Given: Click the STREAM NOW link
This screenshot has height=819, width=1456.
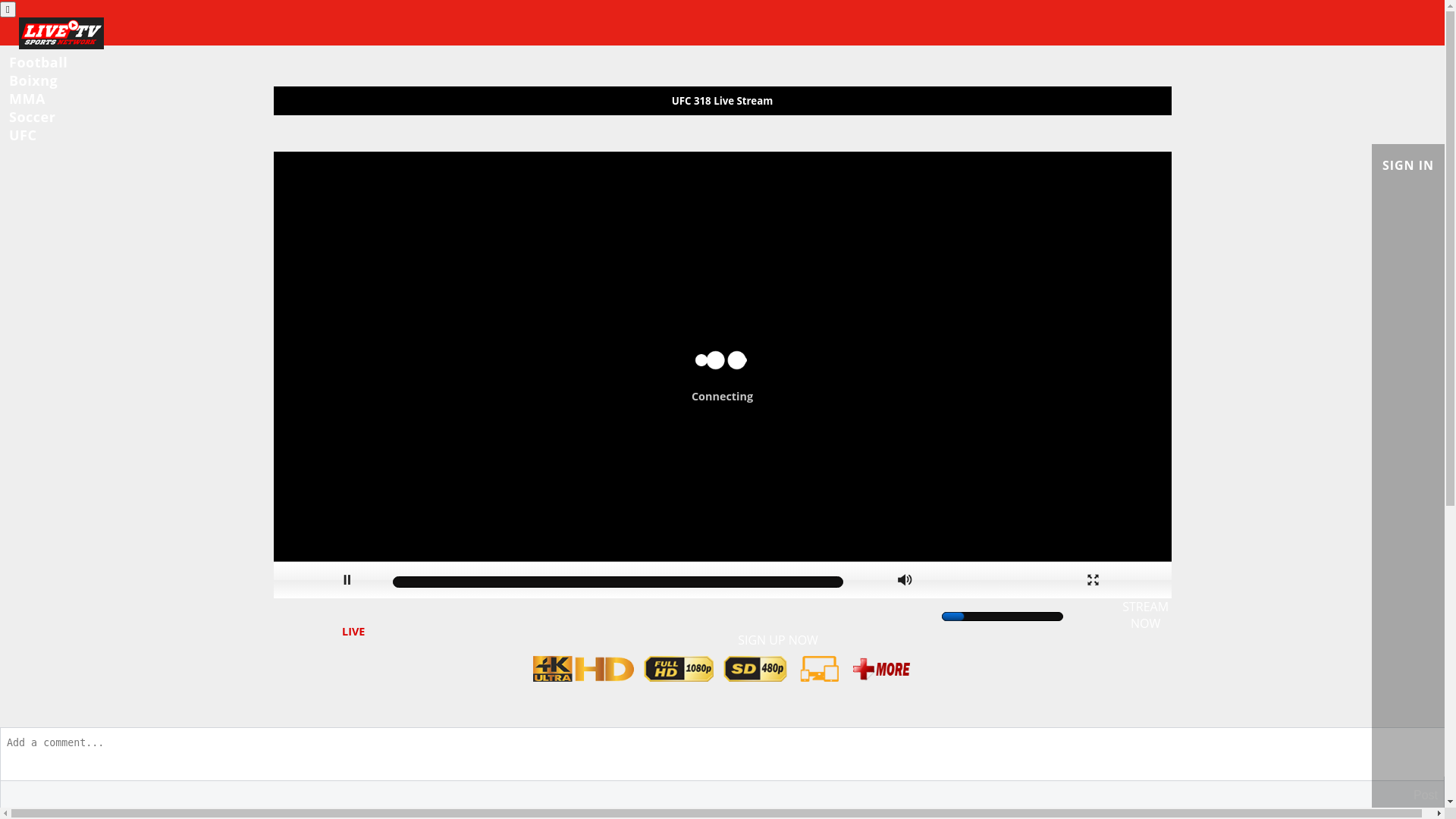Looking at the screenshot, I should [x=1145, y=615].
